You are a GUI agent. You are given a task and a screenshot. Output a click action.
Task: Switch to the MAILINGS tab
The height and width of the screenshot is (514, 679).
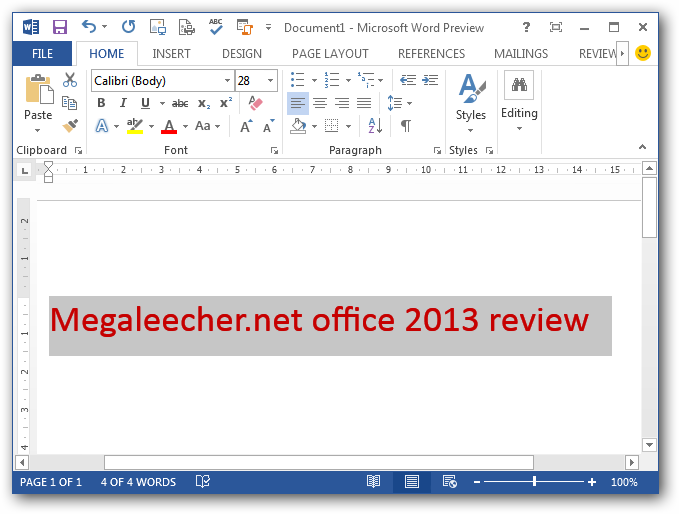[x=521, y=54]
